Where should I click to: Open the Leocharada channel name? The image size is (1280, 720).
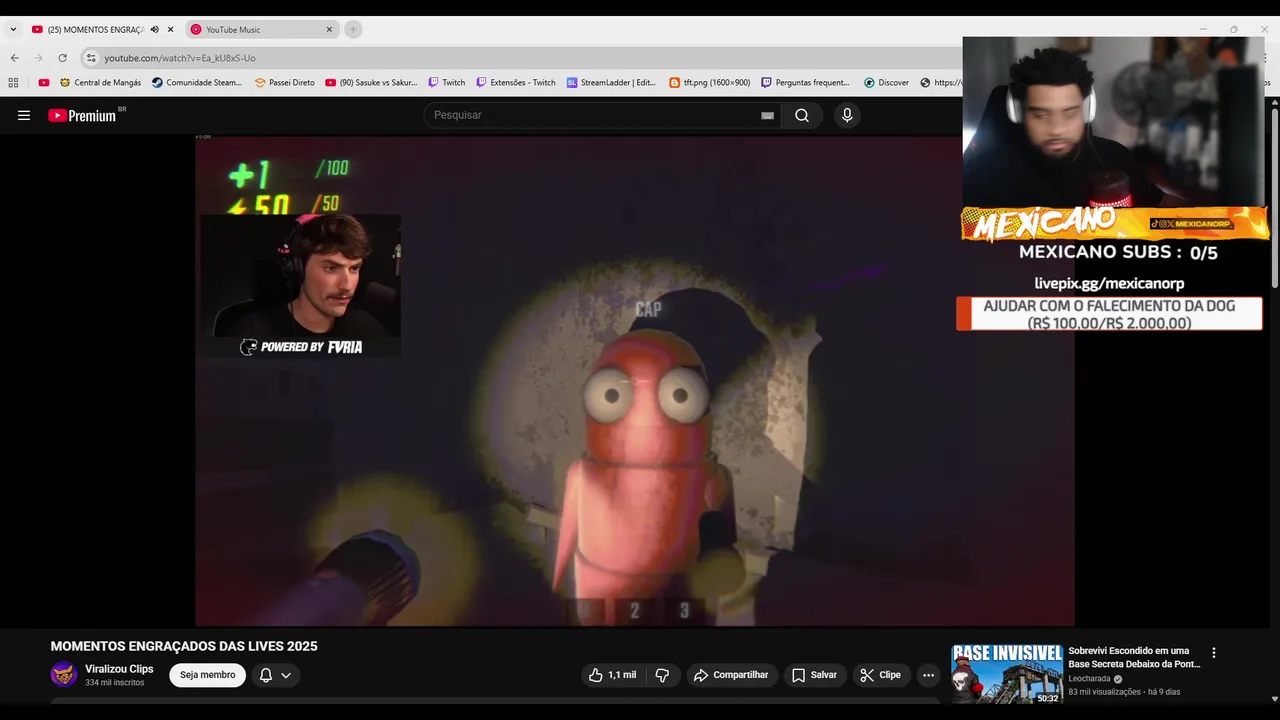tap(1089, 678)
